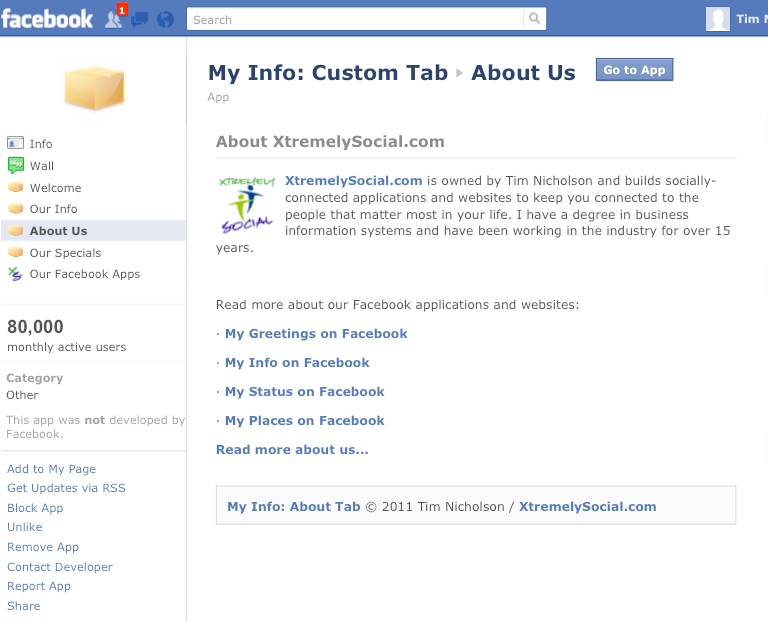Screen dimensions: 768x622
Task: Click the Our Specials box icon
Action: click(16, 252)
